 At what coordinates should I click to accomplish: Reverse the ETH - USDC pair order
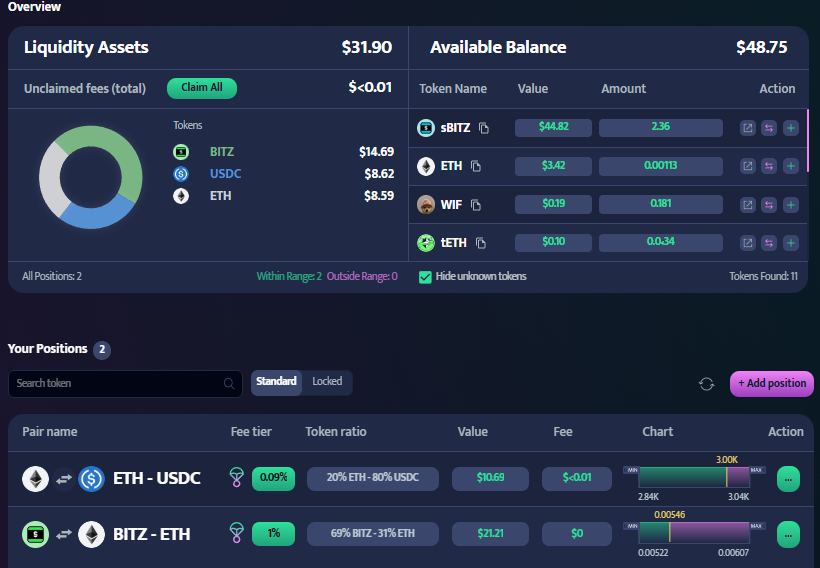(x=64, y=479)
